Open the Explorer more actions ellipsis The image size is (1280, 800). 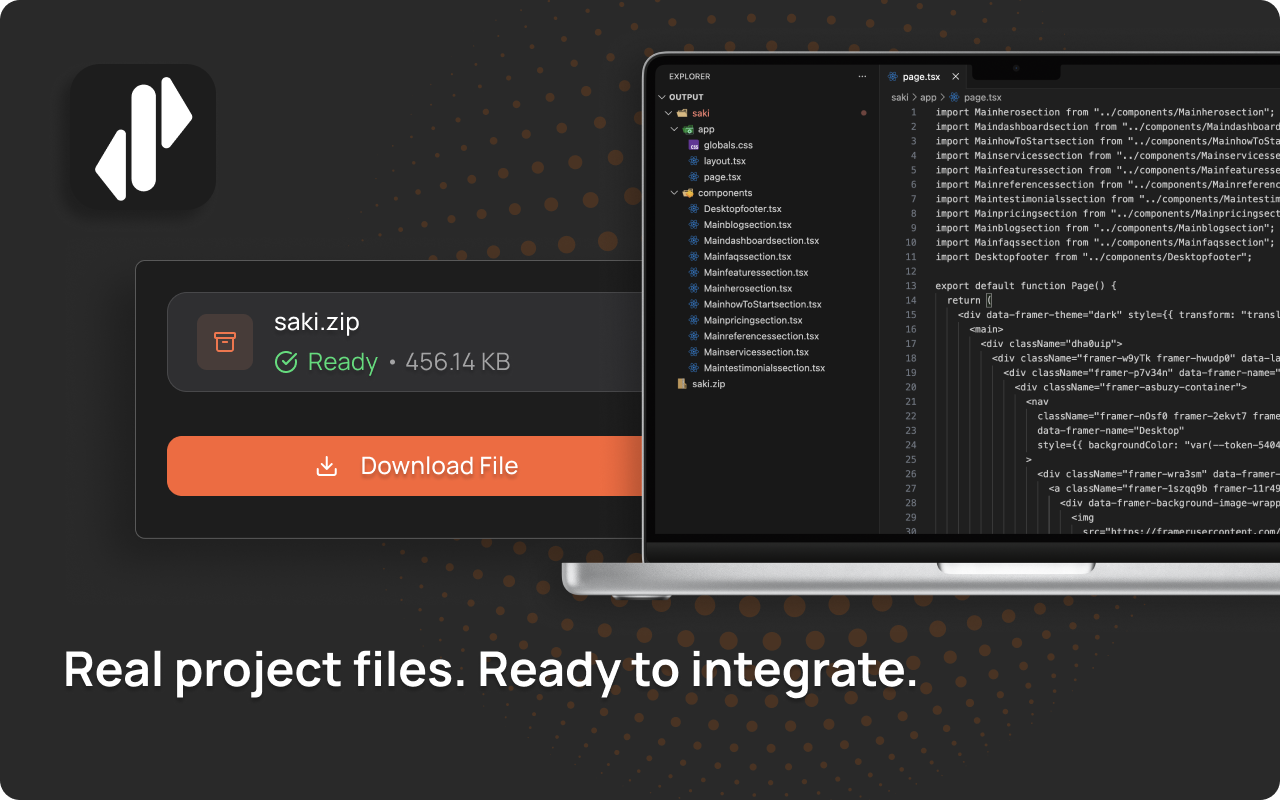point(862,76)
